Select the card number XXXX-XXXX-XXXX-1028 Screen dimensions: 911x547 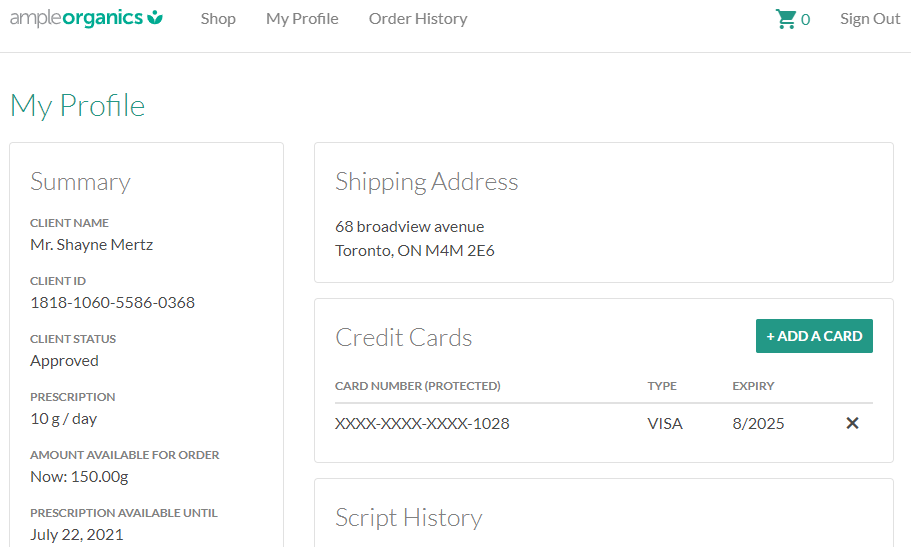click(422, 423)
